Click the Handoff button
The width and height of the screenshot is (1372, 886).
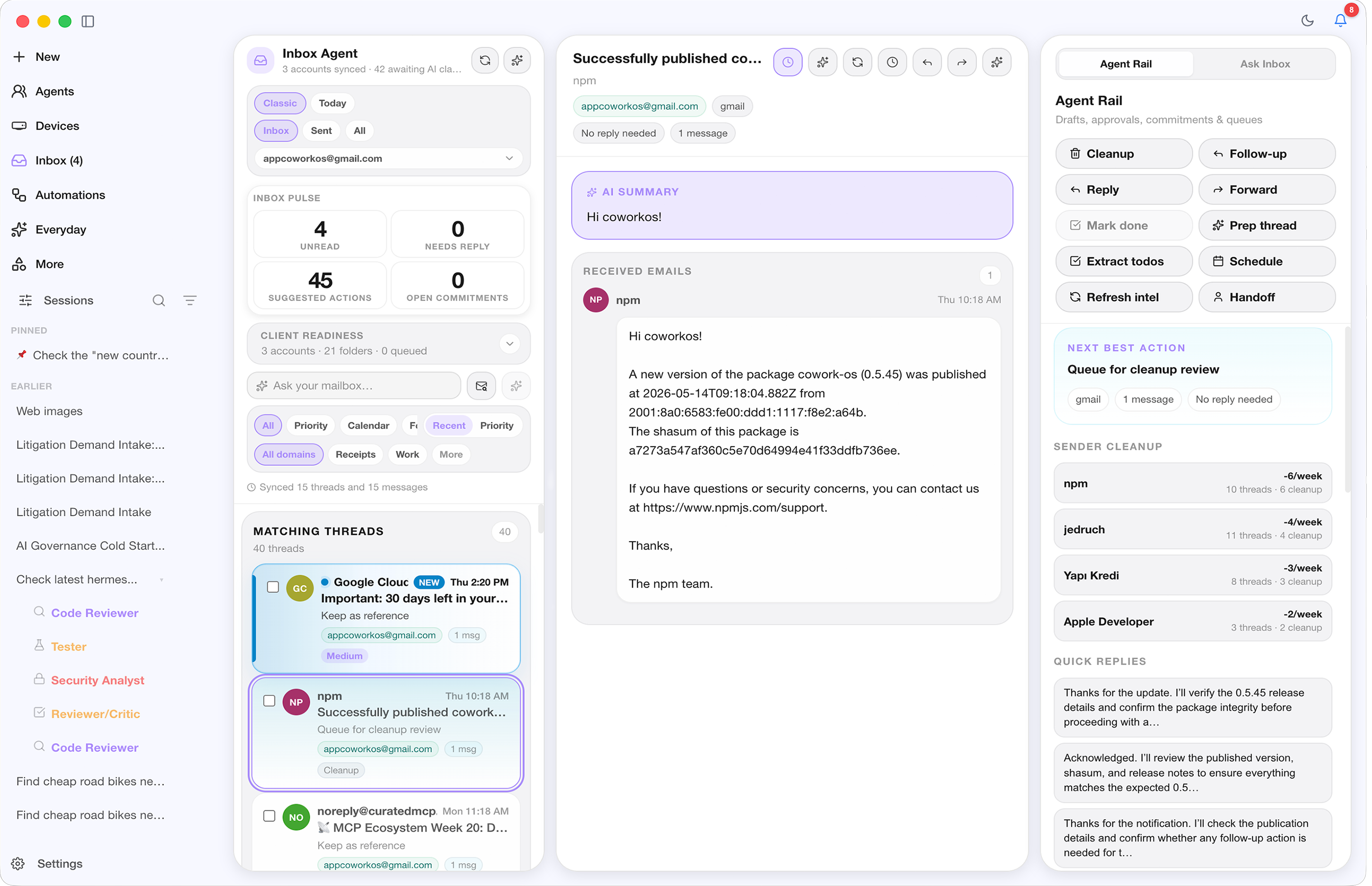(1267, 297)
